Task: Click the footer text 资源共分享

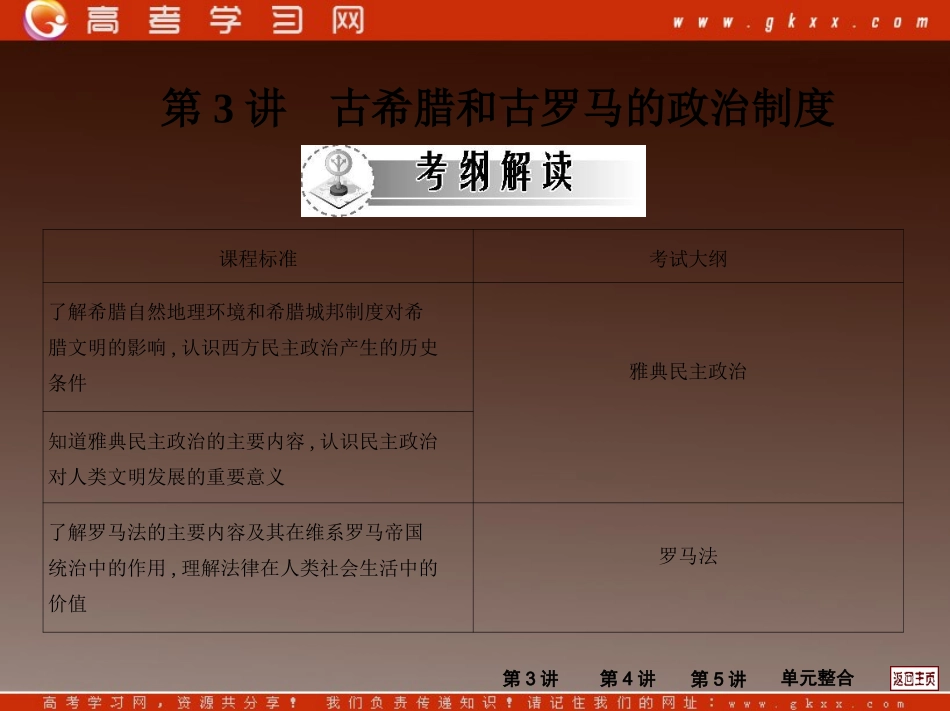Action: 237,703
